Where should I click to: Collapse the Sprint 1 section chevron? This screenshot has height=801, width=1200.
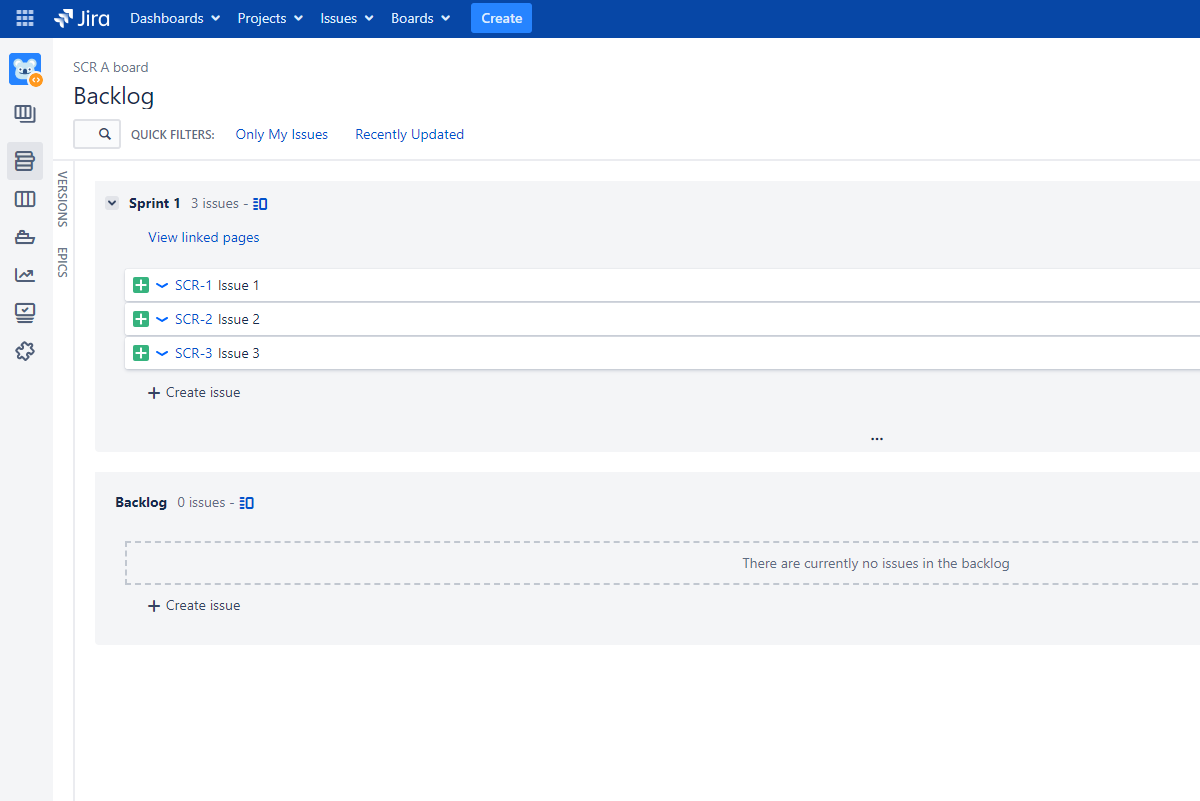point(112,203)
